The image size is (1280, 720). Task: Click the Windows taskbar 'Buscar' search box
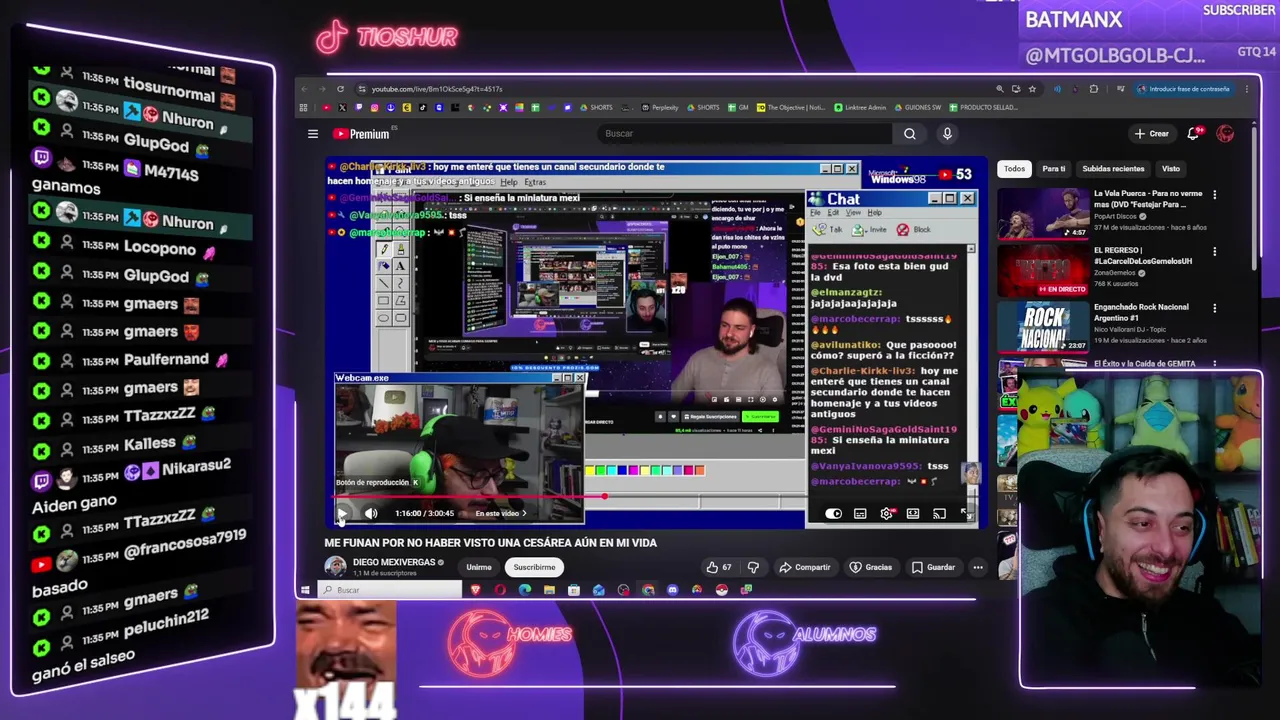390,590
